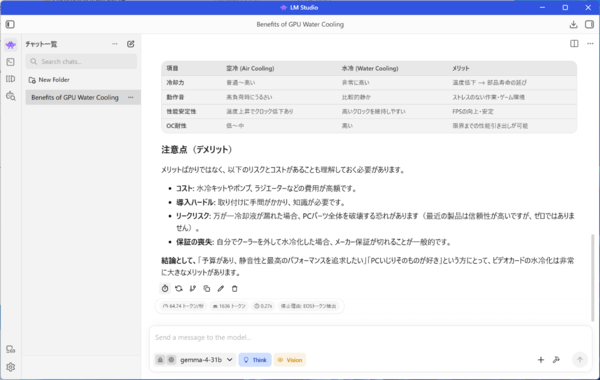Focus the Search chats field

point(81,62)
